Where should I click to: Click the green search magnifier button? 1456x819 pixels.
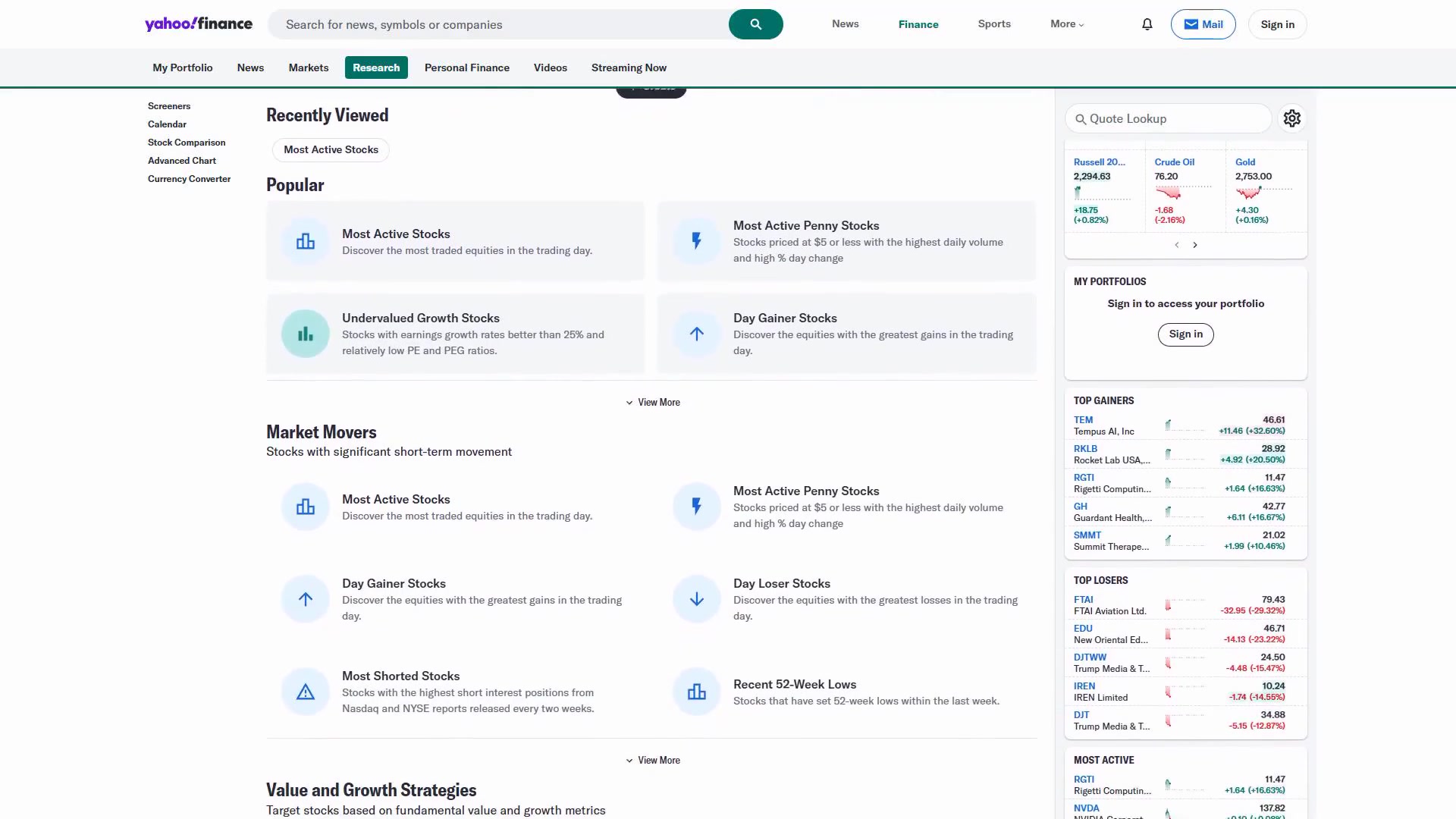click(x=755, y=24)
